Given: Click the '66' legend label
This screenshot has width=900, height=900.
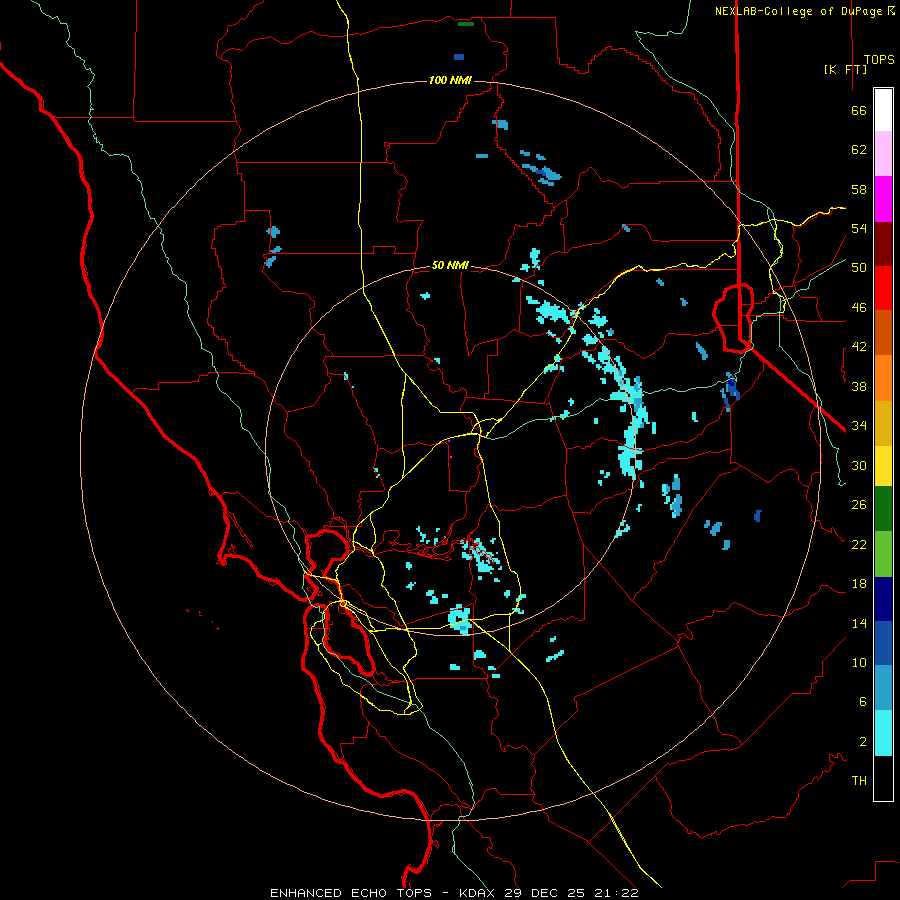Looking at the screenshot, I should tap(859, 111).
